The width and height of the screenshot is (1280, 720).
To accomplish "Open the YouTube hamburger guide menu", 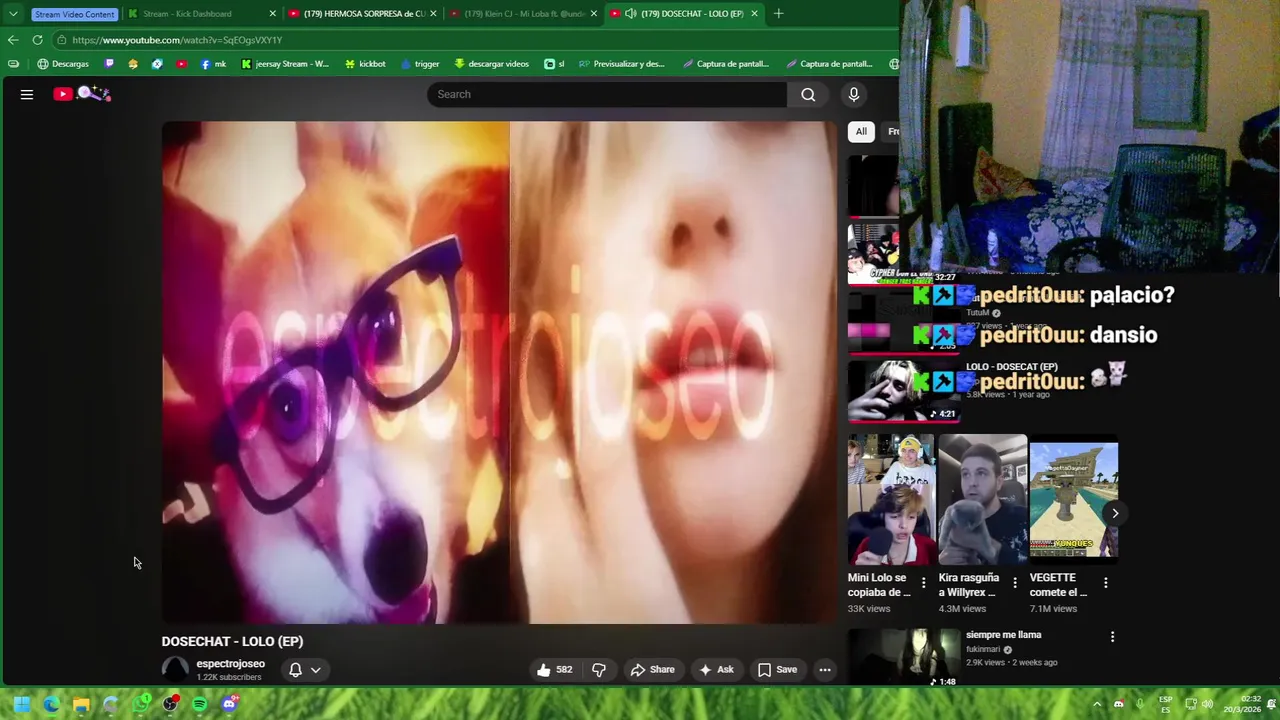I will pos(27,94).
